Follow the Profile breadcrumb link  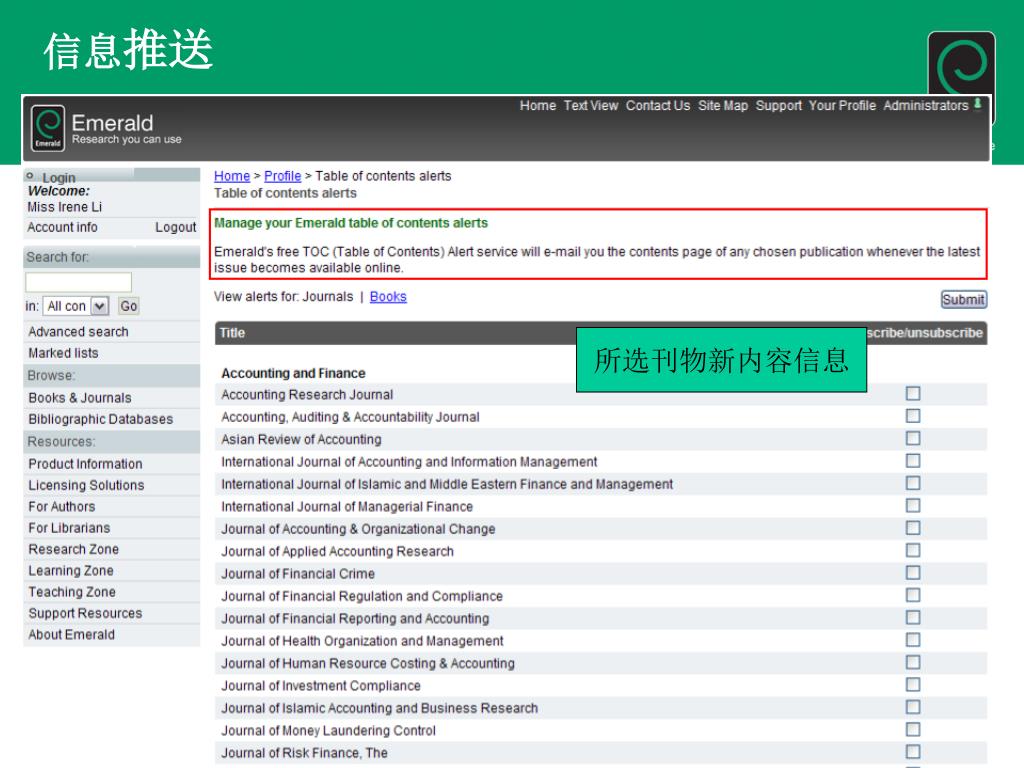(x=283, y=176)
